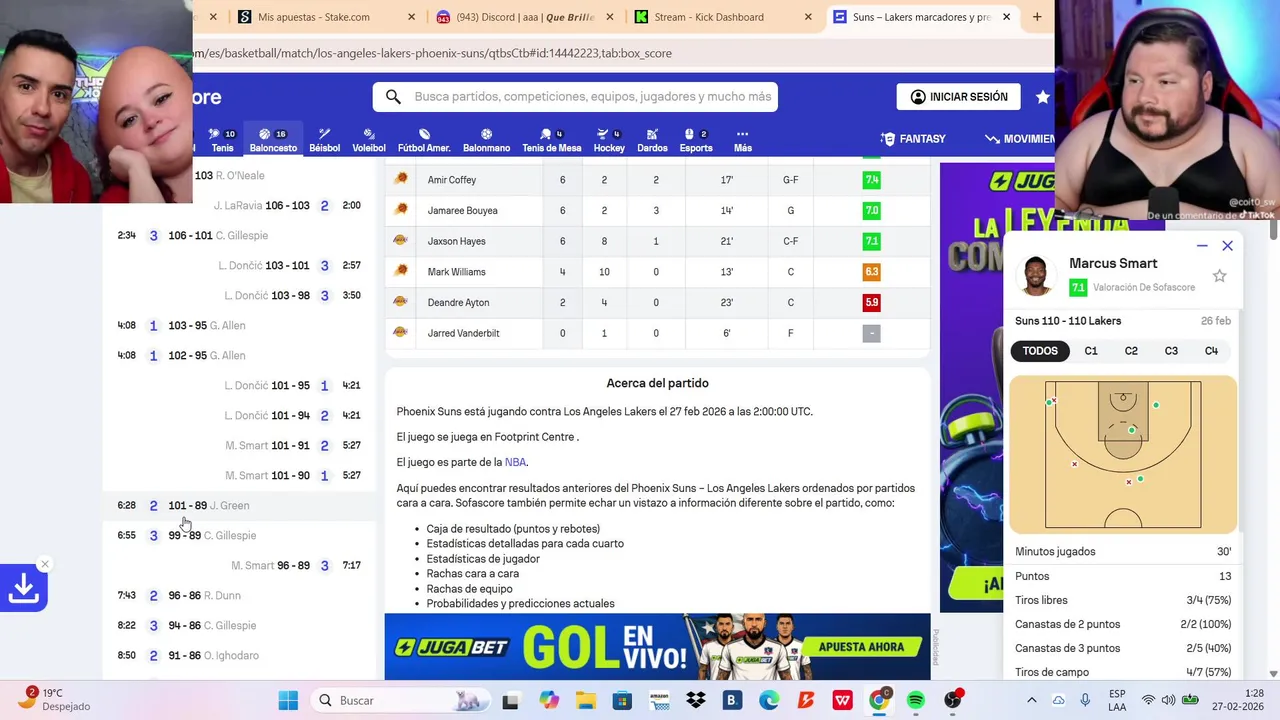Open Jarred Vanderbilt player row

(657, 333)
